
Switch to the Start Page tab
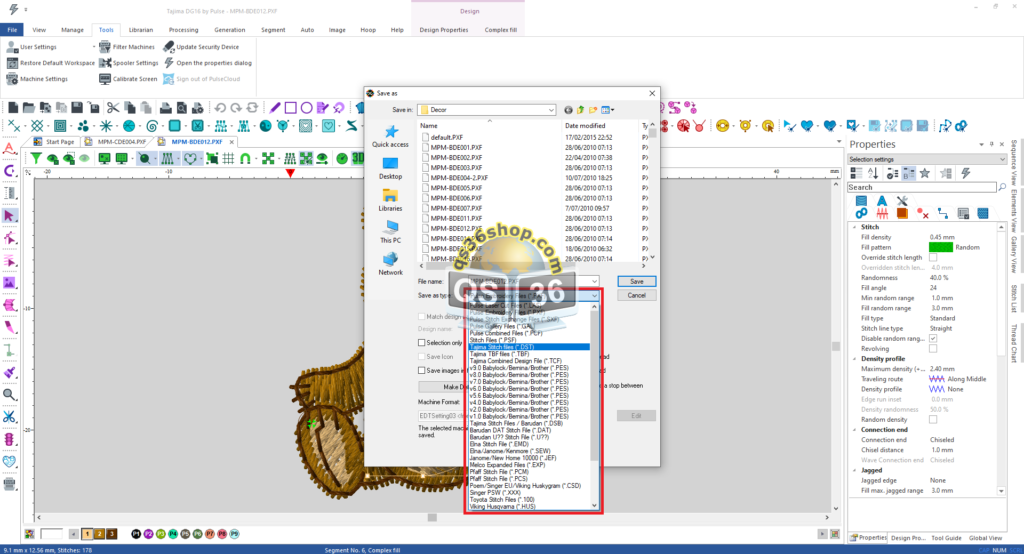pyautogui.click(x=59, y=142)
